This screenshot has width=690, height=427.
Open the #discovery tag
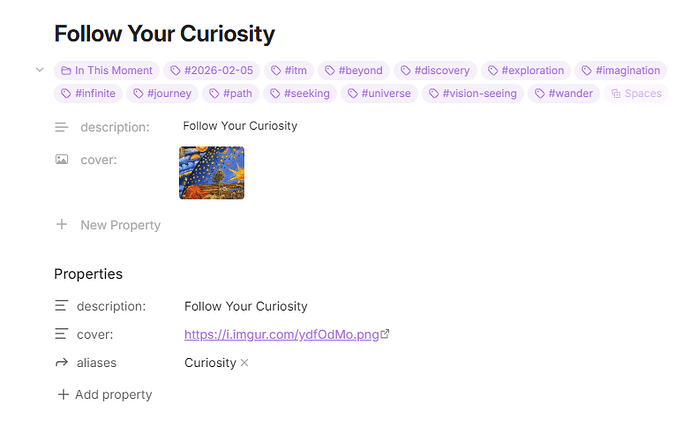pos(434,71)
